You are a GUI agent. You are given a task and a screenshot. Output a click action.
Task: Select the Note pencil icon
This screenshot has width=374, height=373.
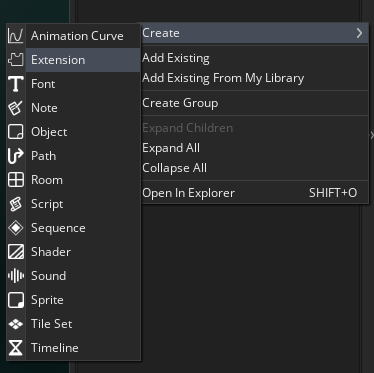click(16, 108)
